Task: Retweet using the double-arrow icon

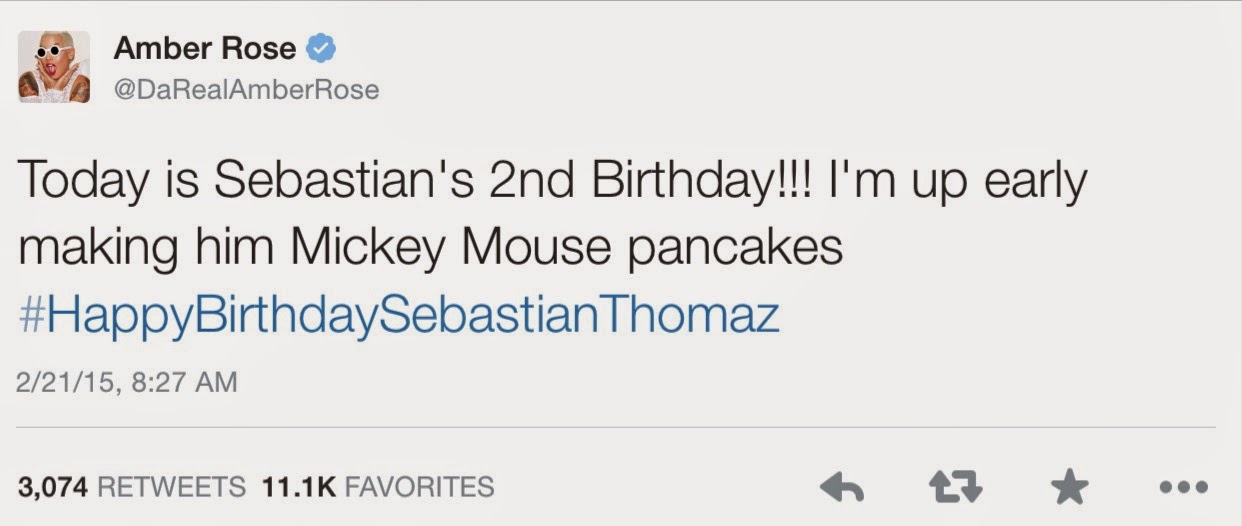Action: coord(955,488)
